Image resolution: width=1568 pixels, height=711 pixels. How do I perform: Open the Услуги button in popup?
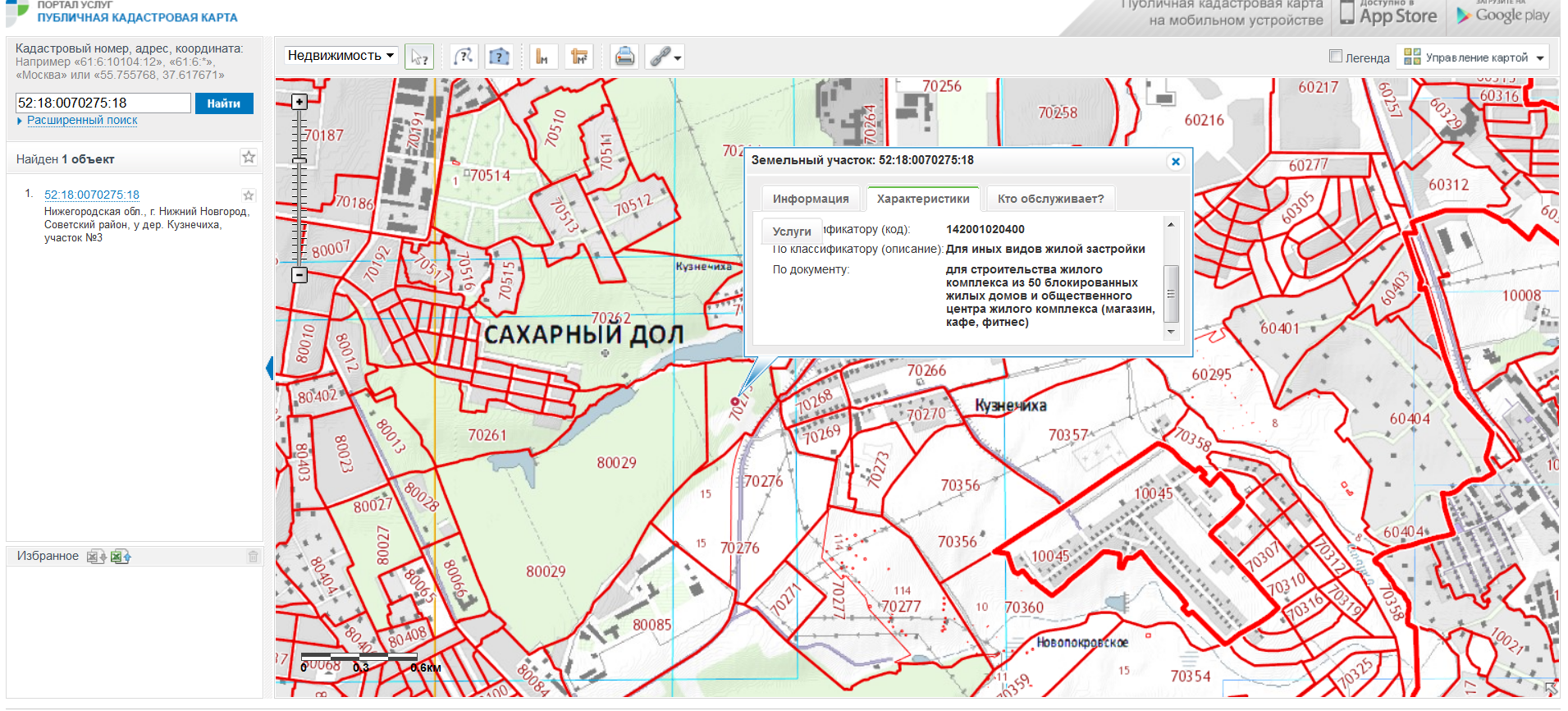(x=792, y=231)
